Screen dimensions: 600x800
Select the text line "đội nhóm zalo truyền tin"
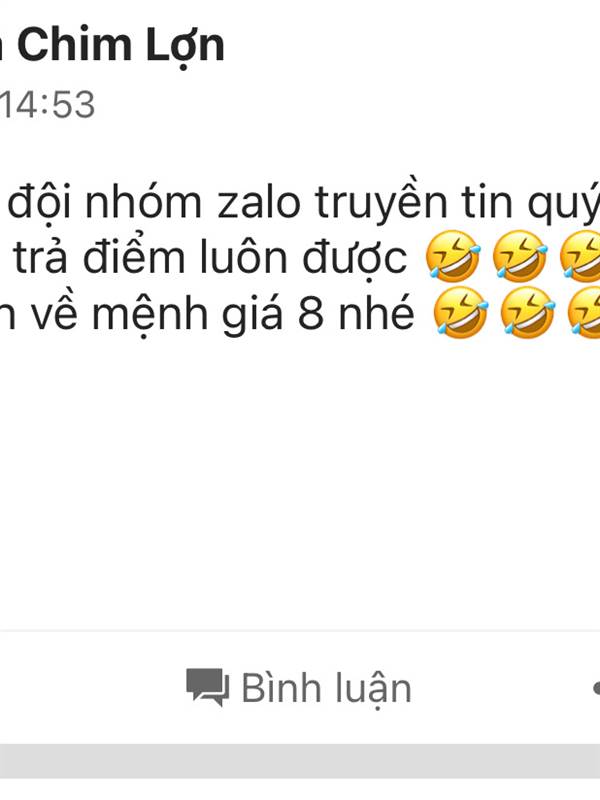[x=260, y=204]
